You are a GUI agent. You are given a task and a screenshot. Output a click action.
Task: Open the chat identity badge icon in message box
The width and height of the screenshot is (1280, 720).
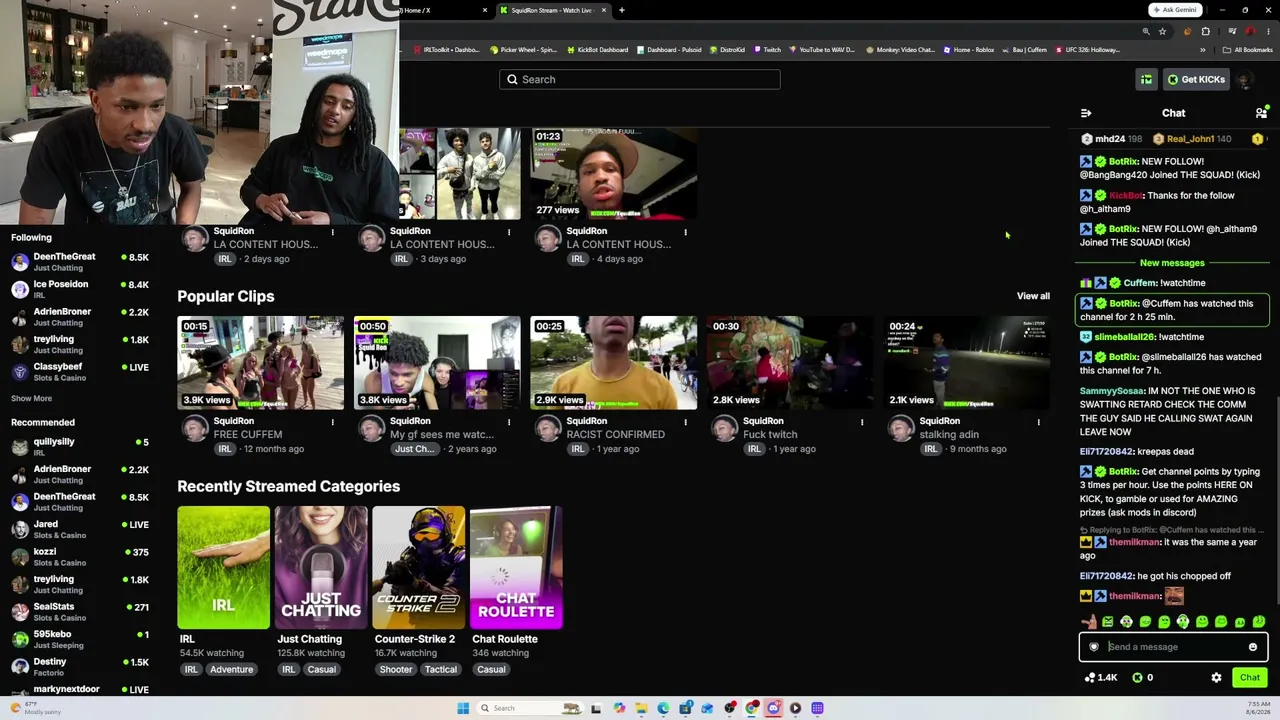(x=1094, y=647)
